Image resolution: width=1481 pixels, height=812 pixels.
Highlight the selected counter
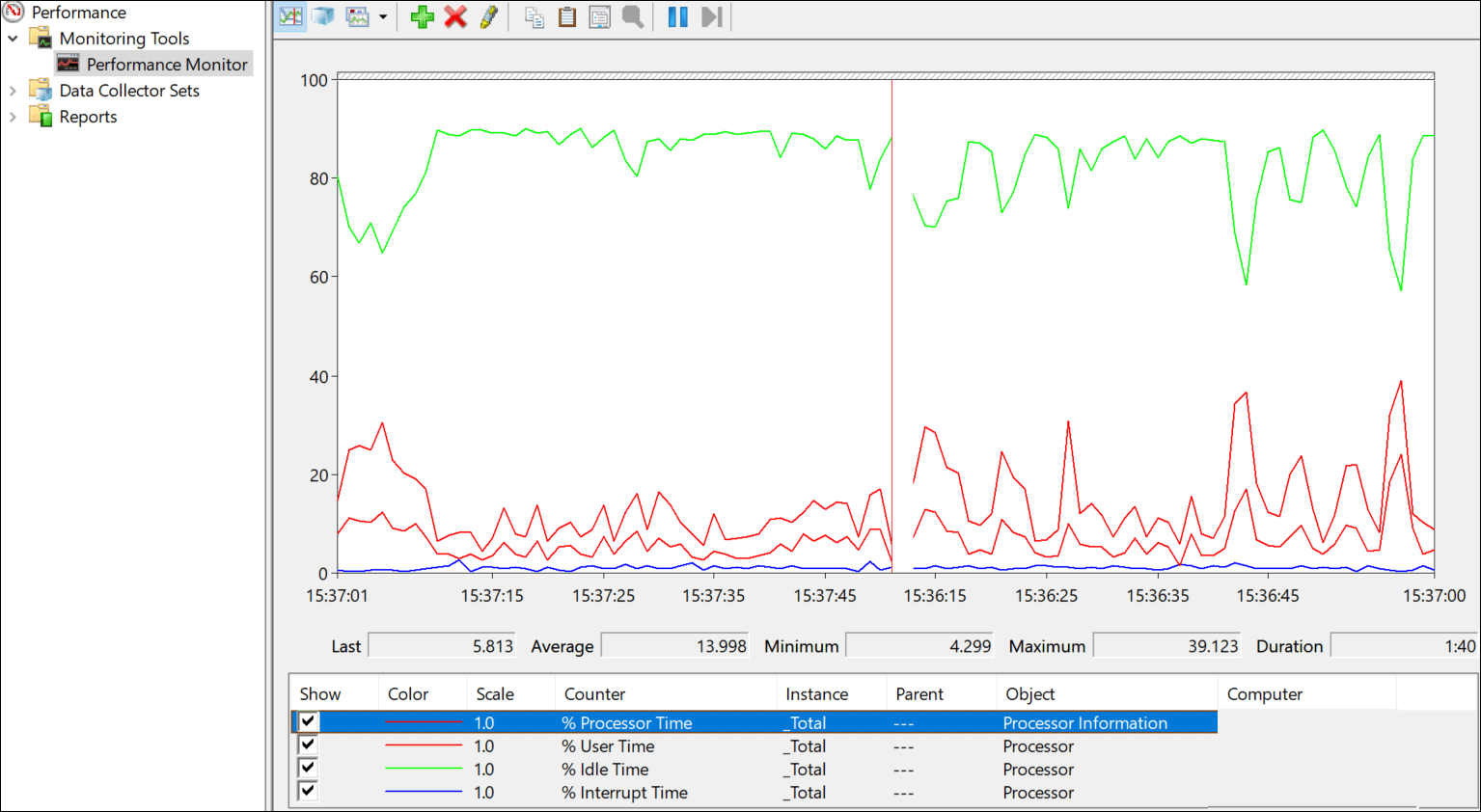488,16
